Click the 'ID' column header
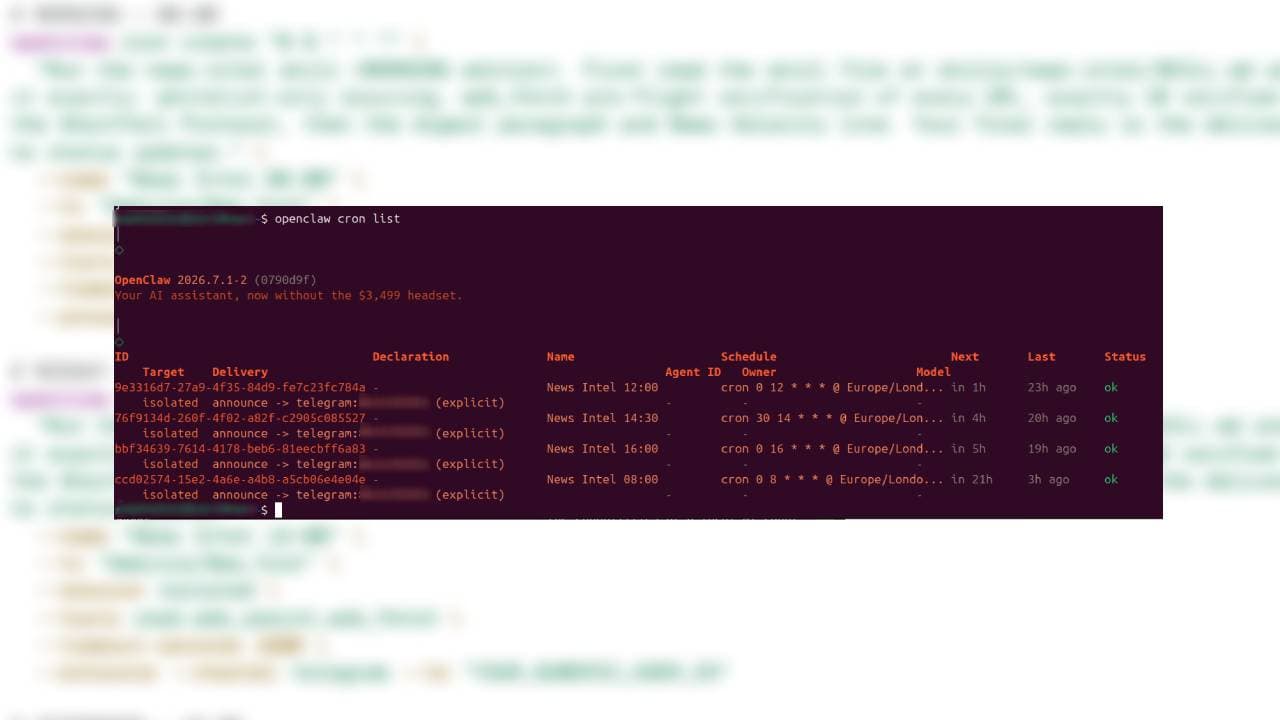This screenshot has width=1280, height=720. 122,356
